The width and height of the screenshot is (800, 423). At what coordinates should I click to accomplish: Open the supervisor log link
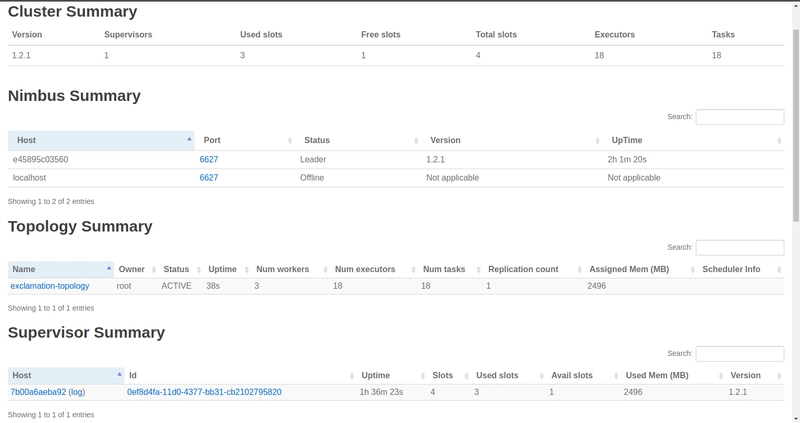coord(77,393)
